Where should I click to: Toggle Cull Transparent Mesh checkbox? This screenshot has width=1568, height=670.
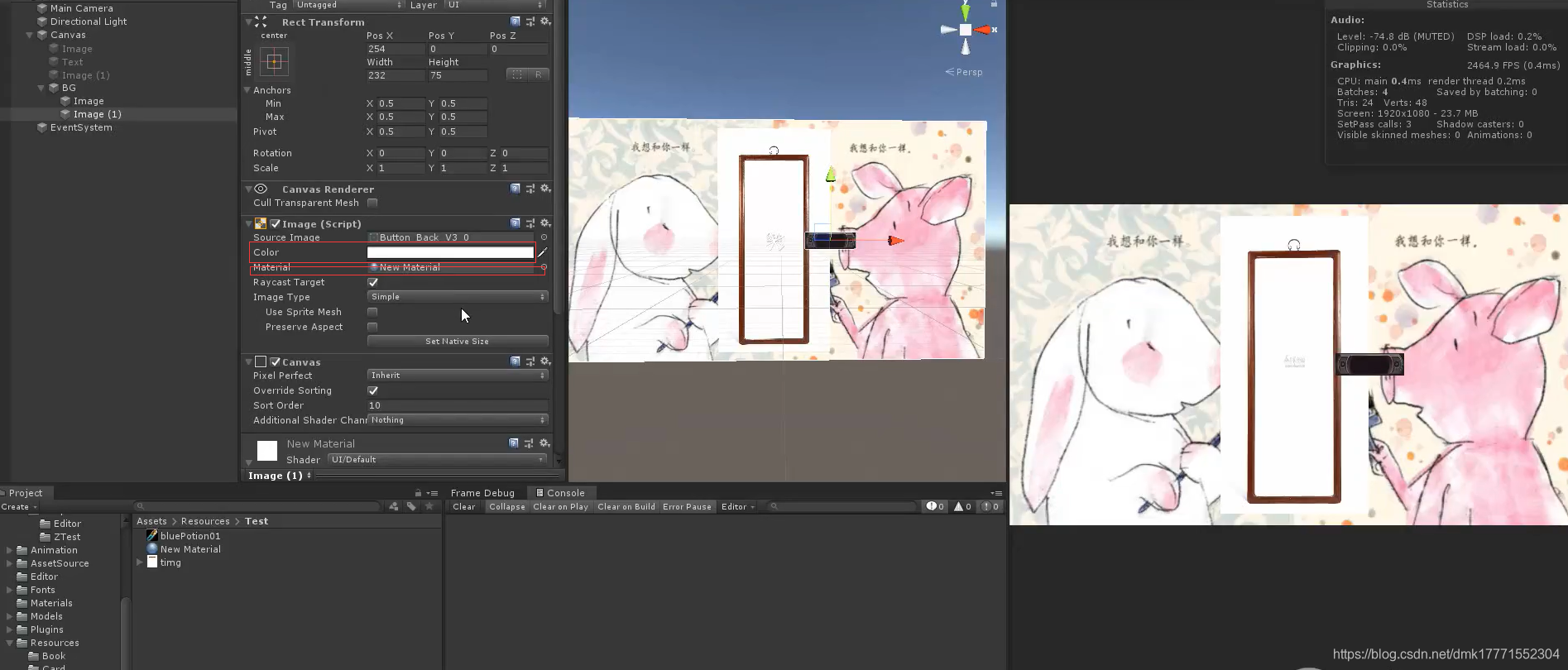372,203
